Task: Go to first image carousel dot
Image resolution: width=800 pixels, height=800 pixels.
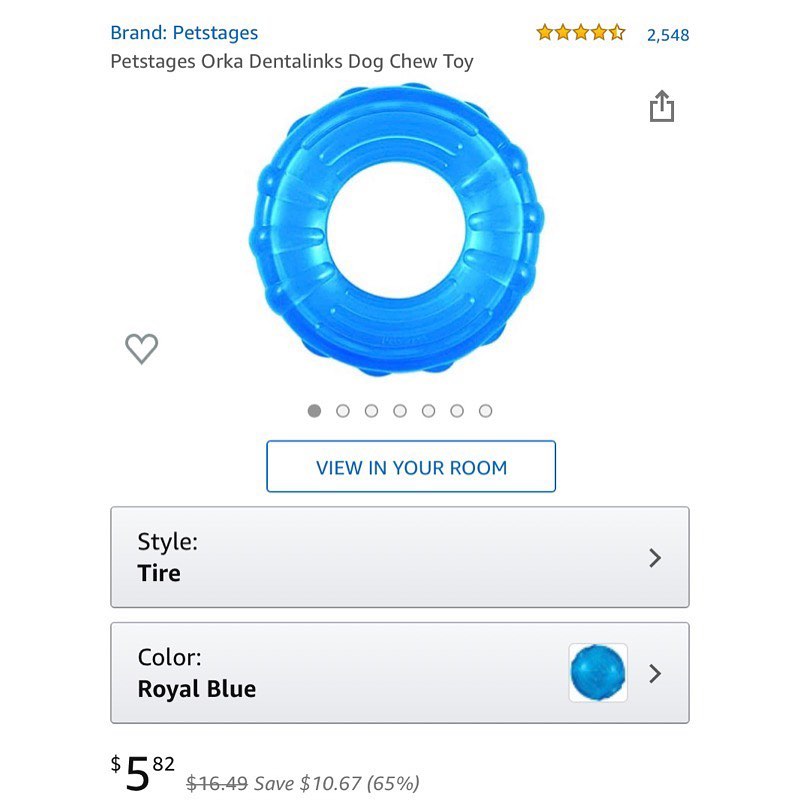Action: (314, 411)
